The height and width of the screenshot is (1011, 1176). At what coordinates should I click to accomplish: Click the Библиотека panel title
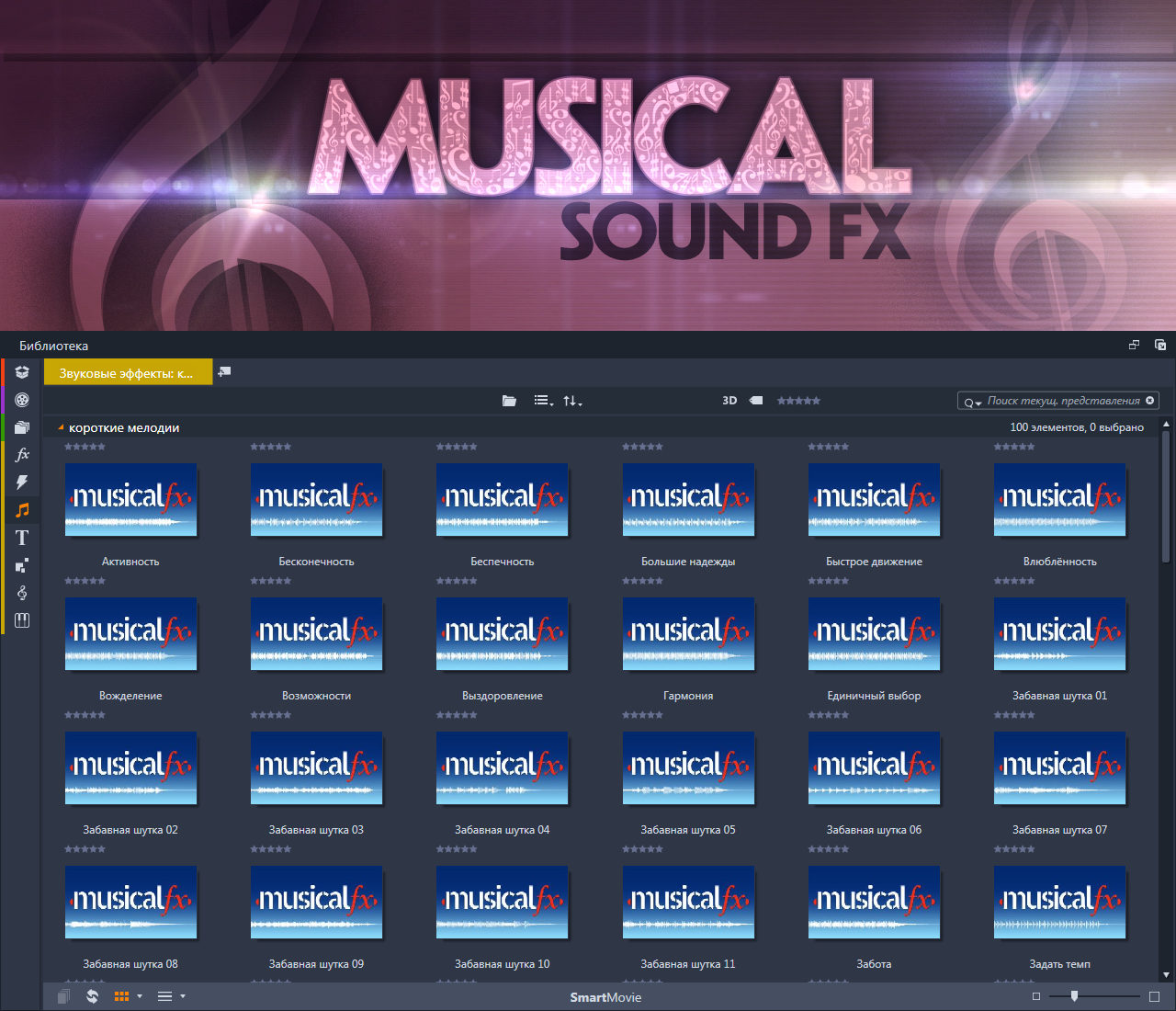(x=53, y=346)
